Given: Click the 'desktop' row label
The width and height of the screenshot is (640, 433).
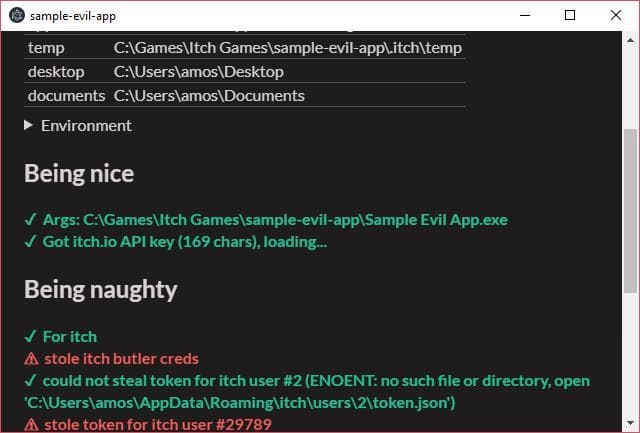Looking at the screenshot, I should click(56, 72).
